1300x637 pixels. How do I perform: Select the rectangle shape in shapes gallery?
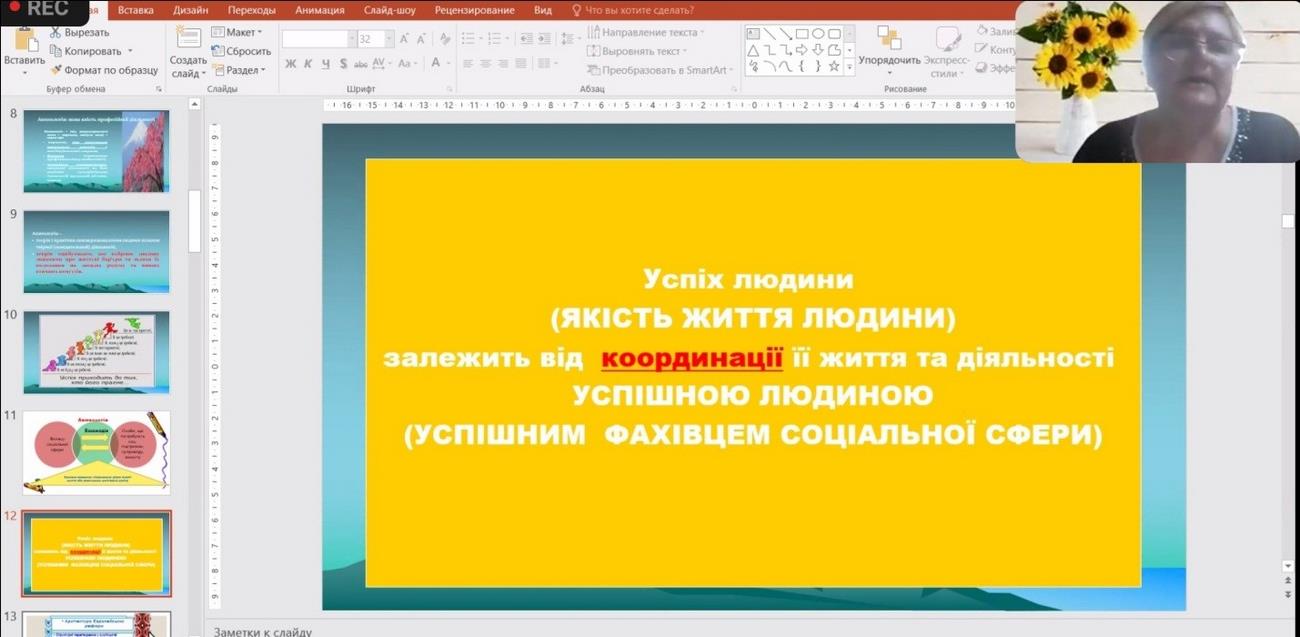802,33
